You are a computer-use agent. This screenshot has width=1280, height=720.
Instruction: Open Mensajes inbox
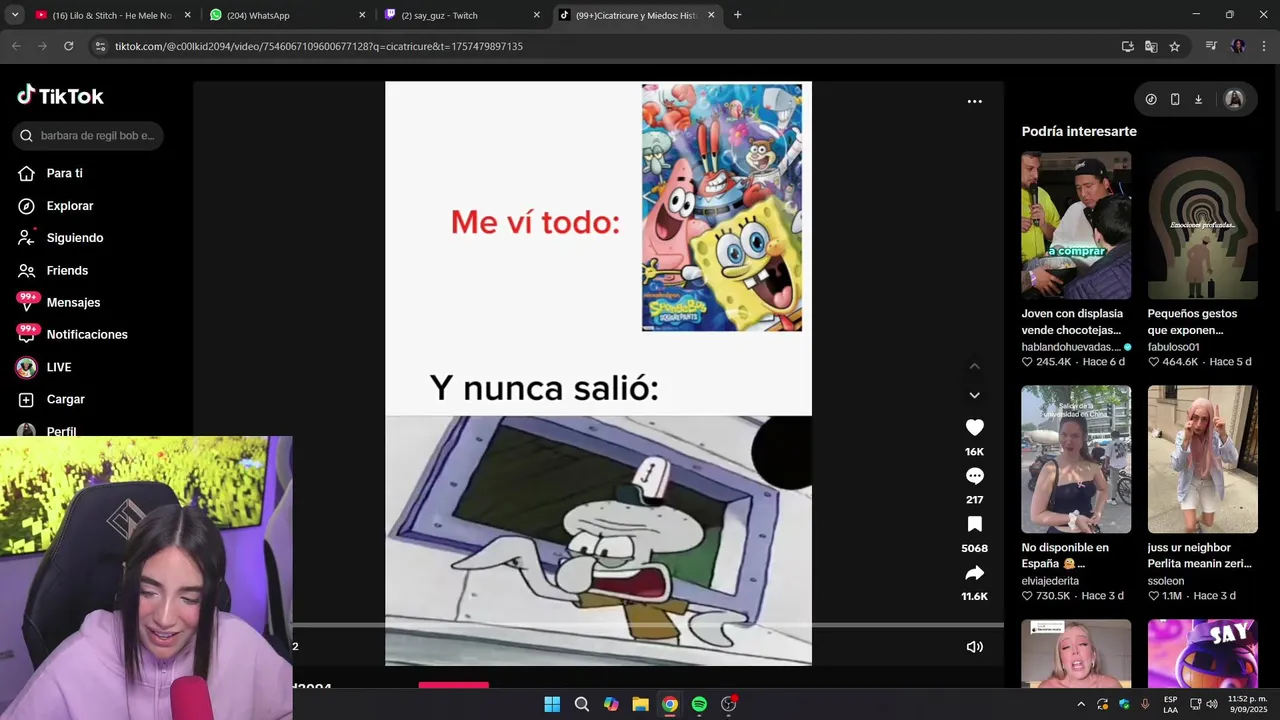tap(73, 302)
